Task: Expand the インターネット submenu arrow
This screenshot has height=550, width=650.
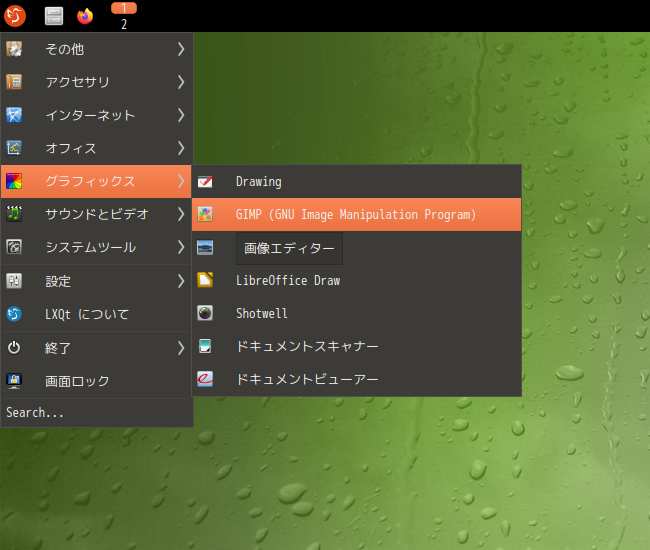Action: pos(181,115)
